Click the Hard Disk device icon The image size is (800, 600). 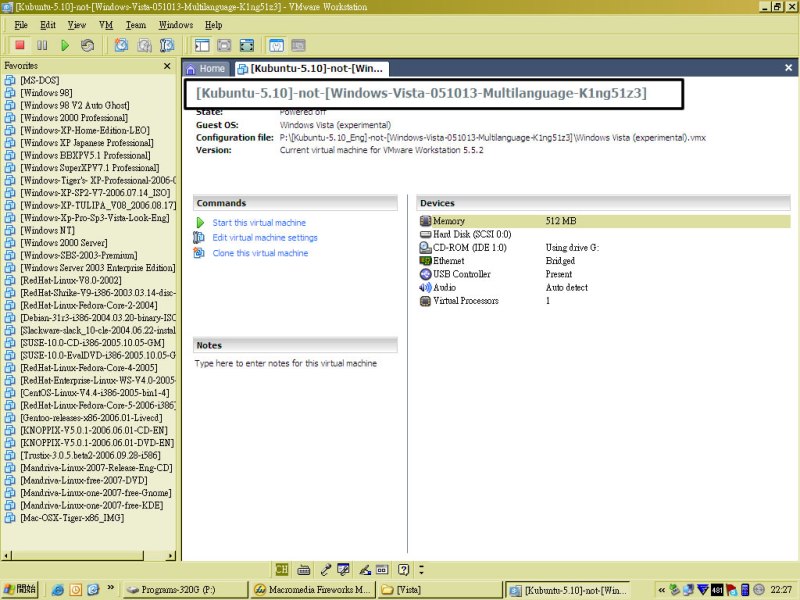coord(425,234)
